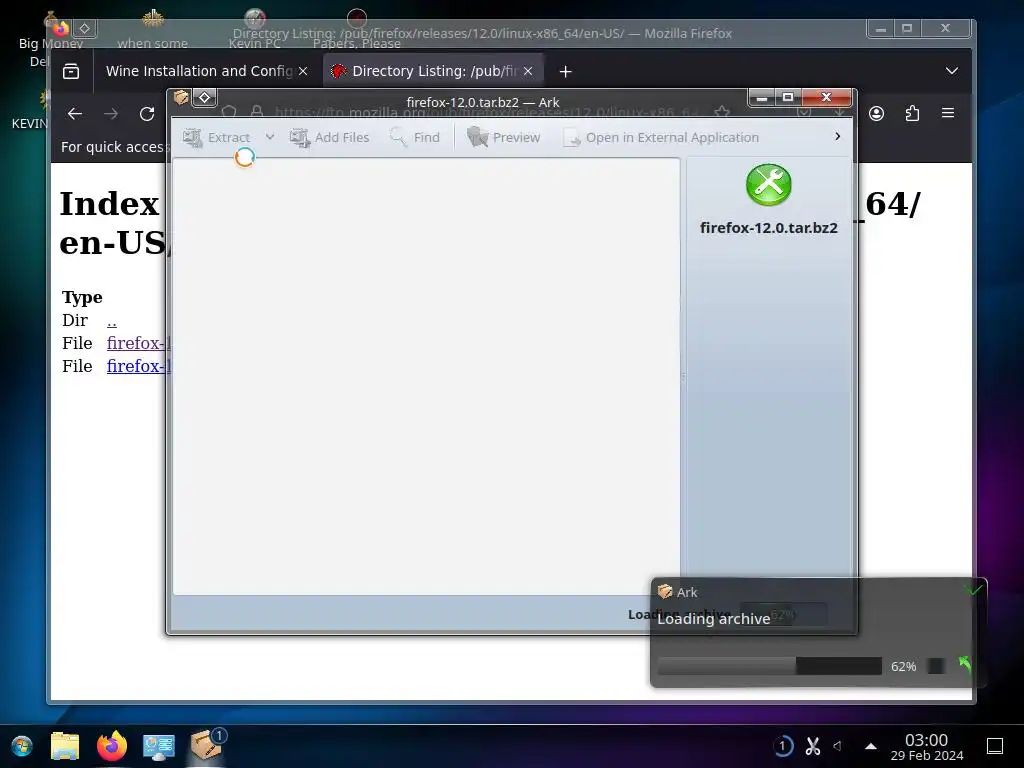Open parent directory link '..'

[x=112, y=321]
